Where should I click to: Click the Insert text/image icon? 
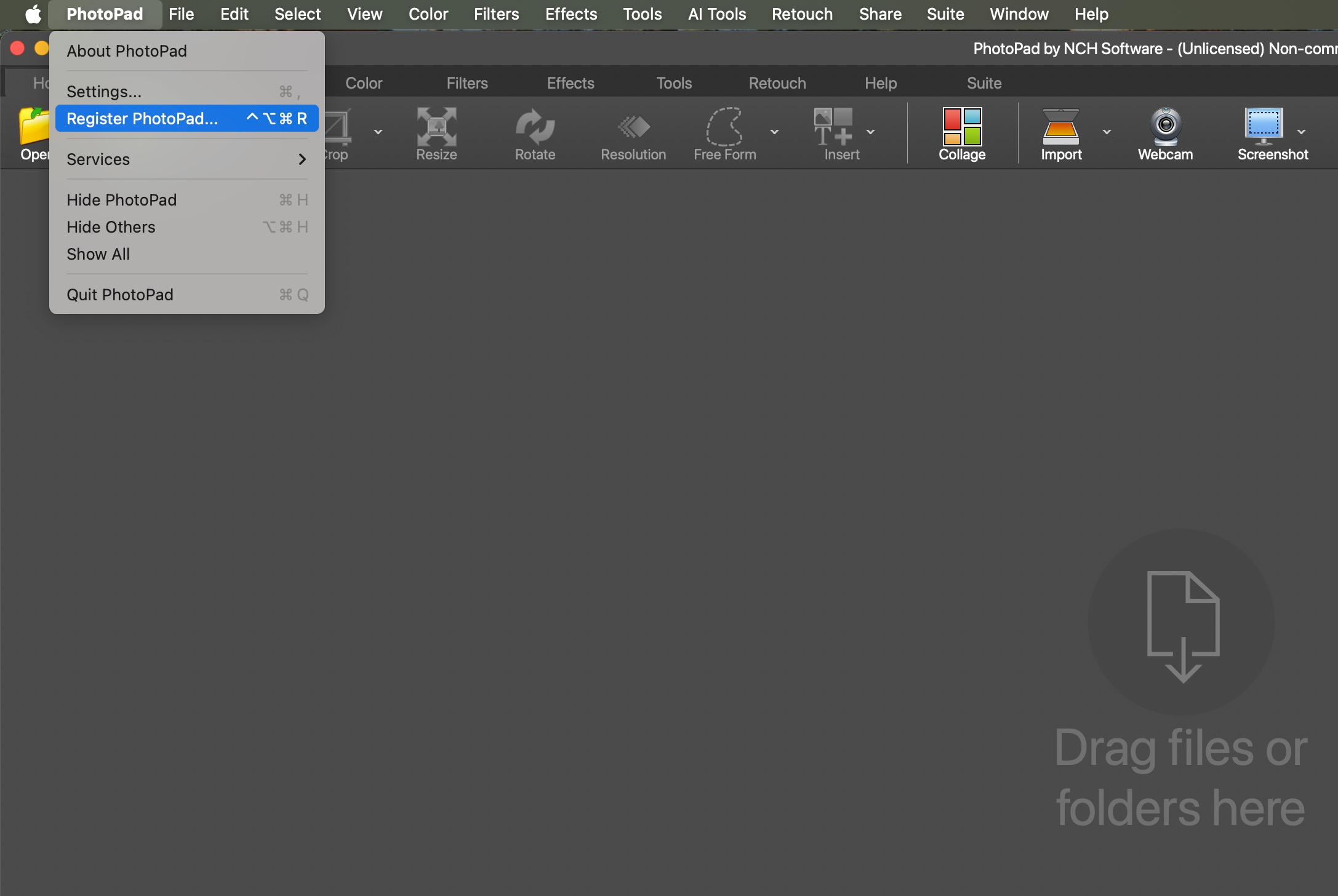(833, 127)
